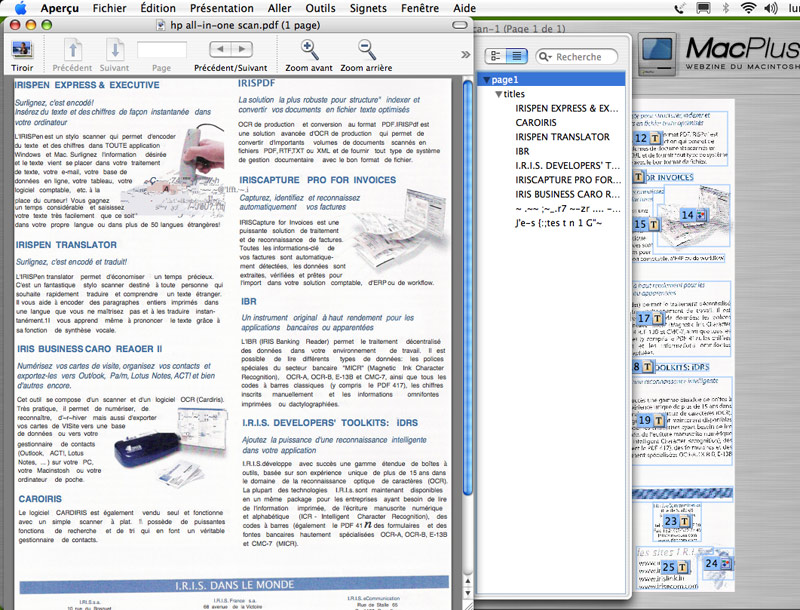The width and height of the screenshot is (800, 610).
Task: Click the document scrollbar down arrow
Action: [x=467, y=593]
